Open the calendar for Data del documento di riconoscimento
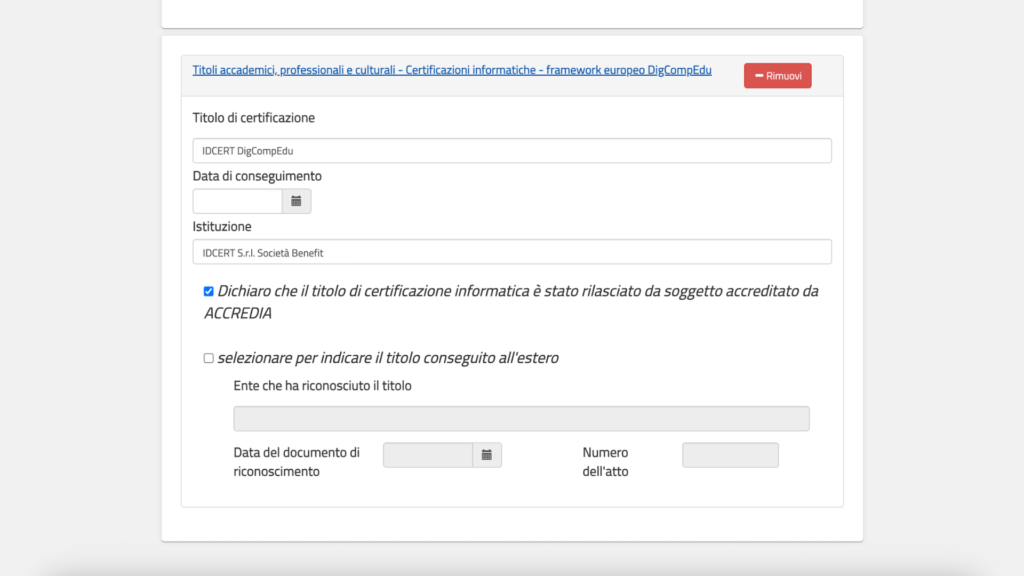 click(x=487, y=455)
